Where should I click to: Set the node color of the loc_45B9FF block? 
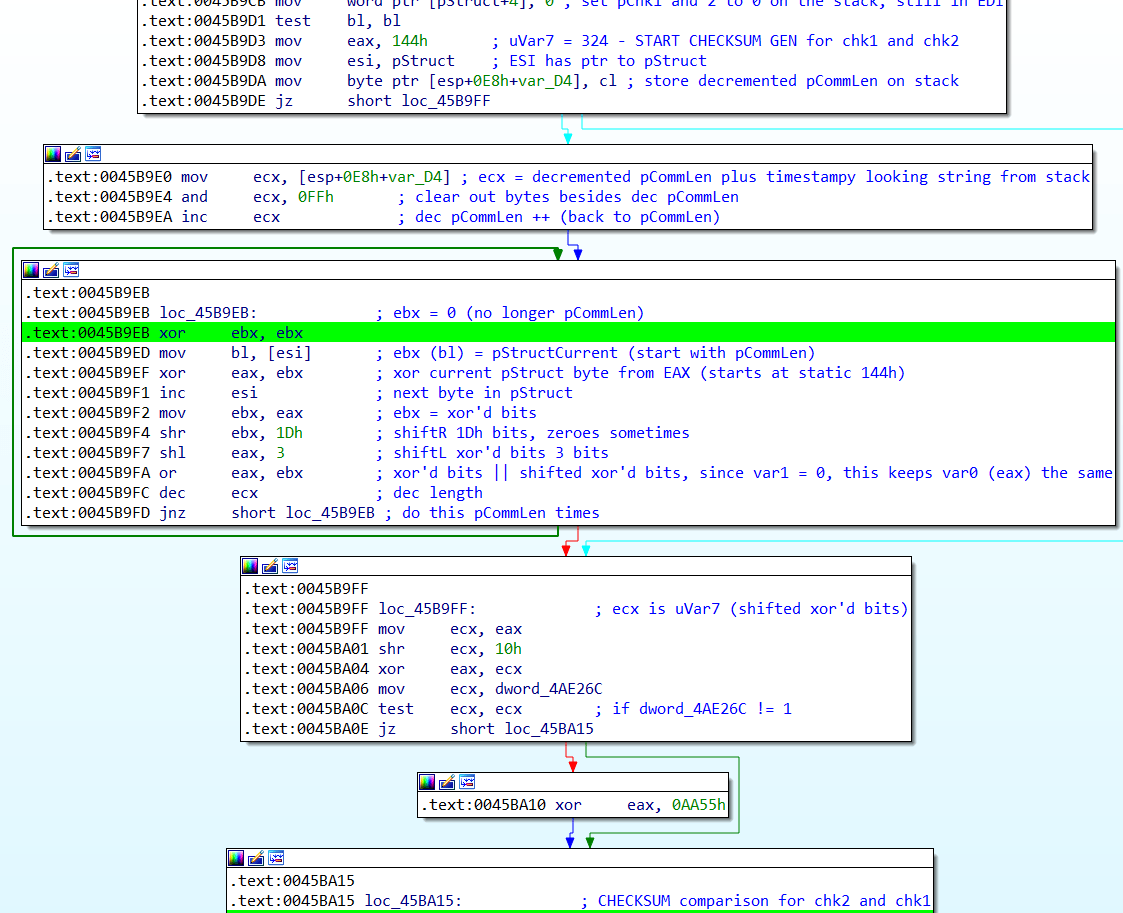click(251, 566)
